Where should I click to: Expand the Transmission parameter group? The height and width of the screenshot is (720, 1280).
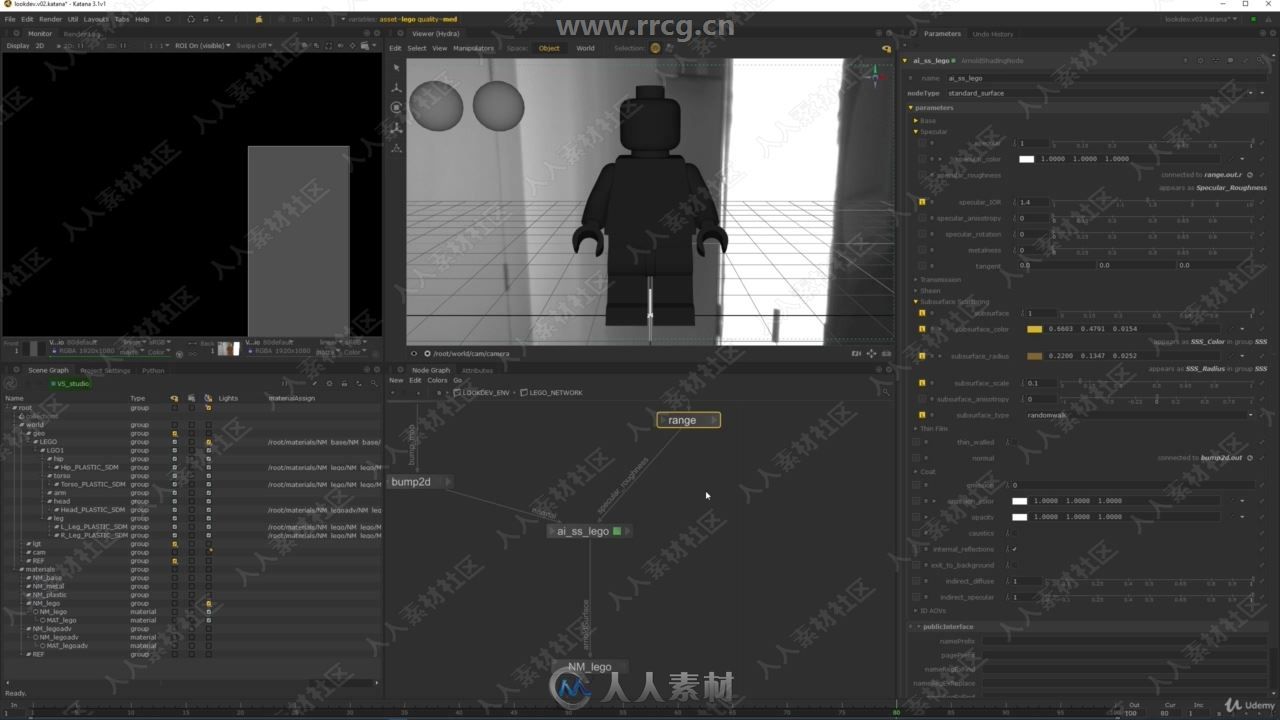coord(915,280)
